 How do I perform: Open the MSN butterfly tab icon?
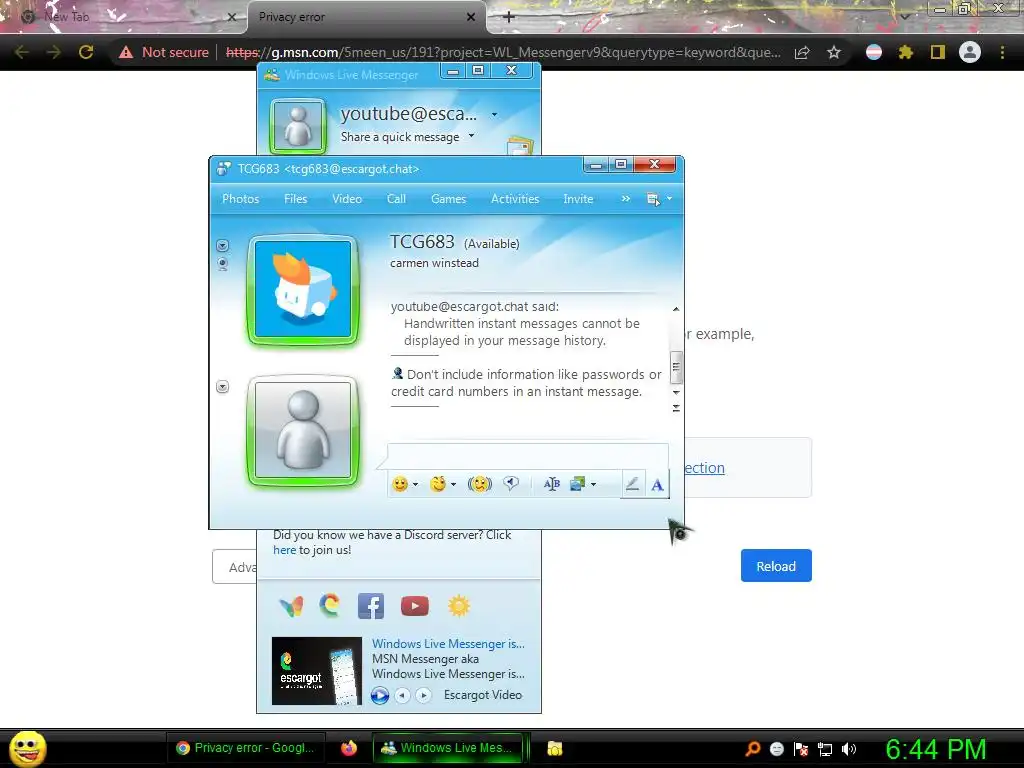[x=291, y=606]
